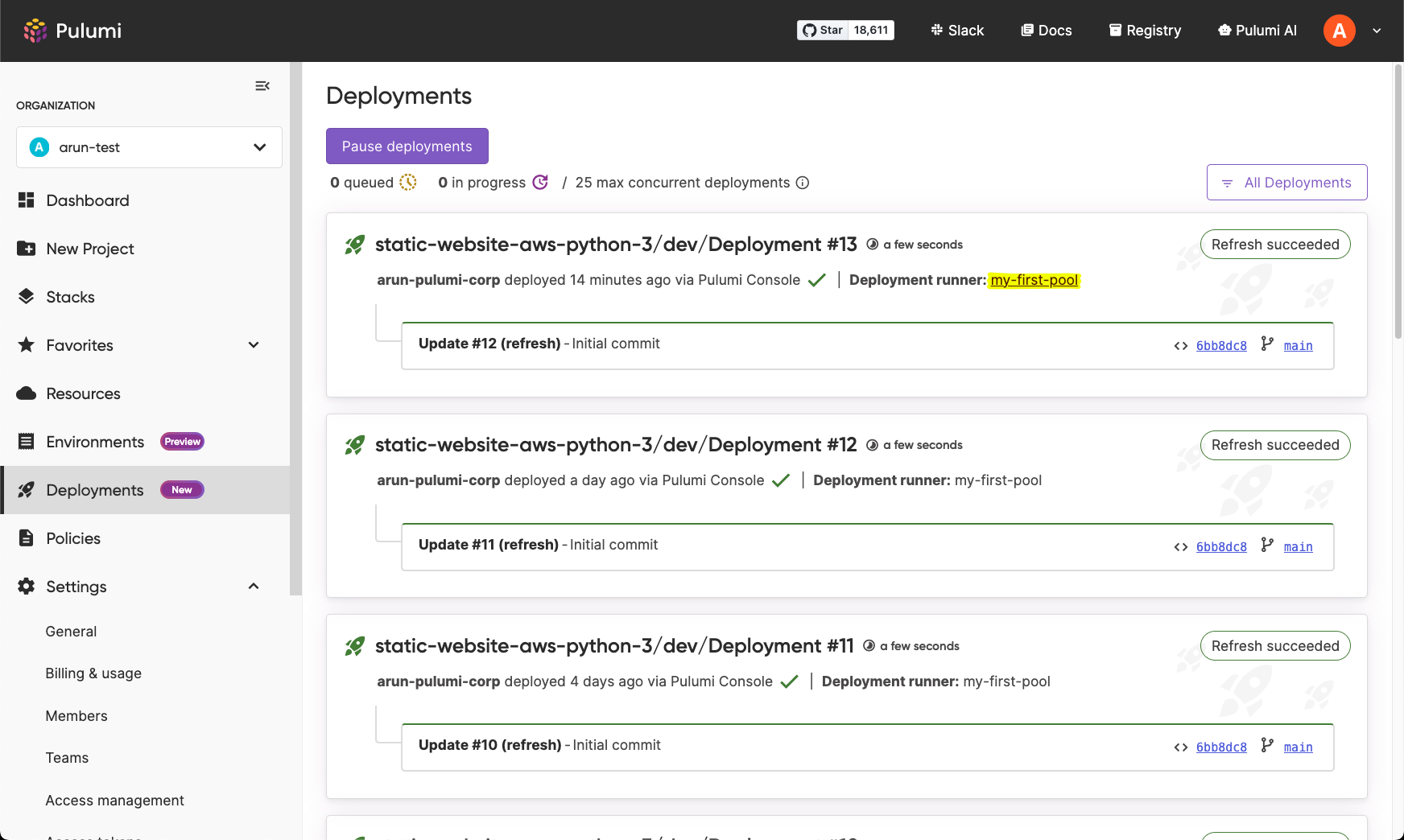Click the Policies document icon
Image resolution: width=1404 pixels, height=840 pixels.
pos(26,538)
